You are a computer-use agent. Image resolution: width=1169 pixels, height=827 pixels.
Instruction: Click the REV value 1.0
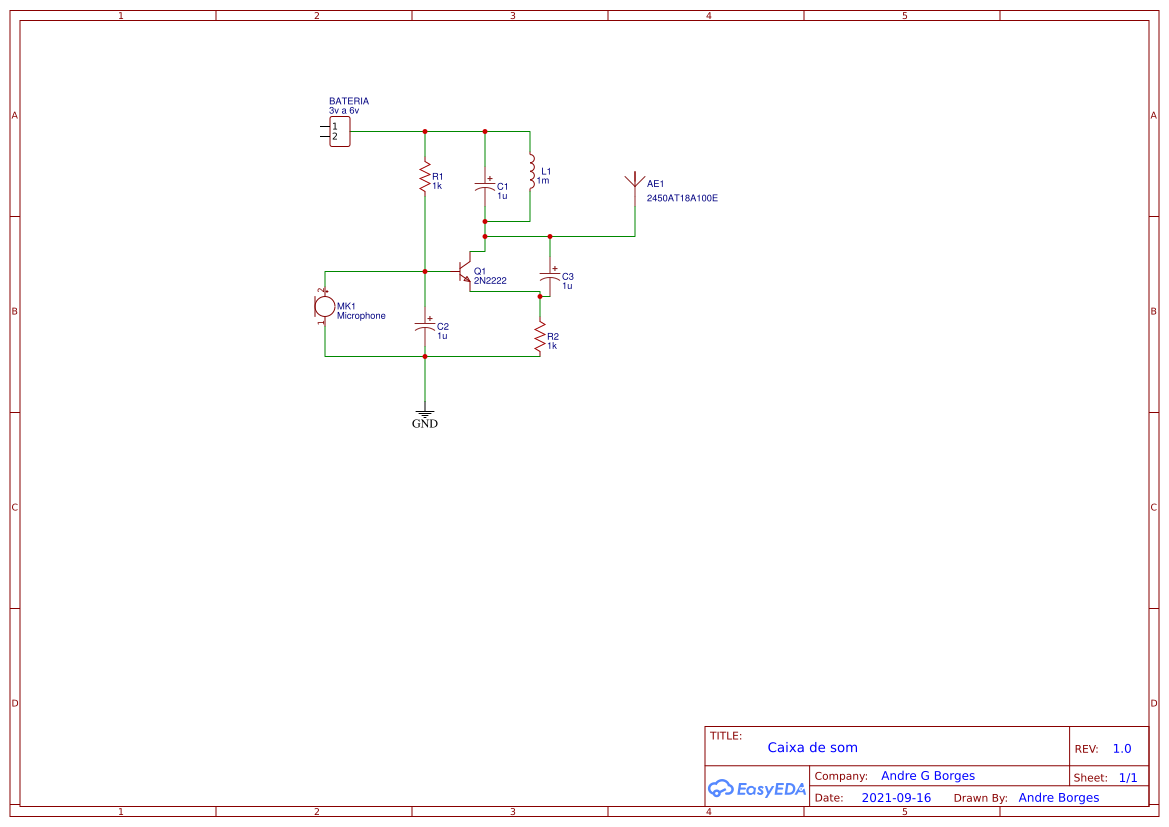coord(1121,749)
